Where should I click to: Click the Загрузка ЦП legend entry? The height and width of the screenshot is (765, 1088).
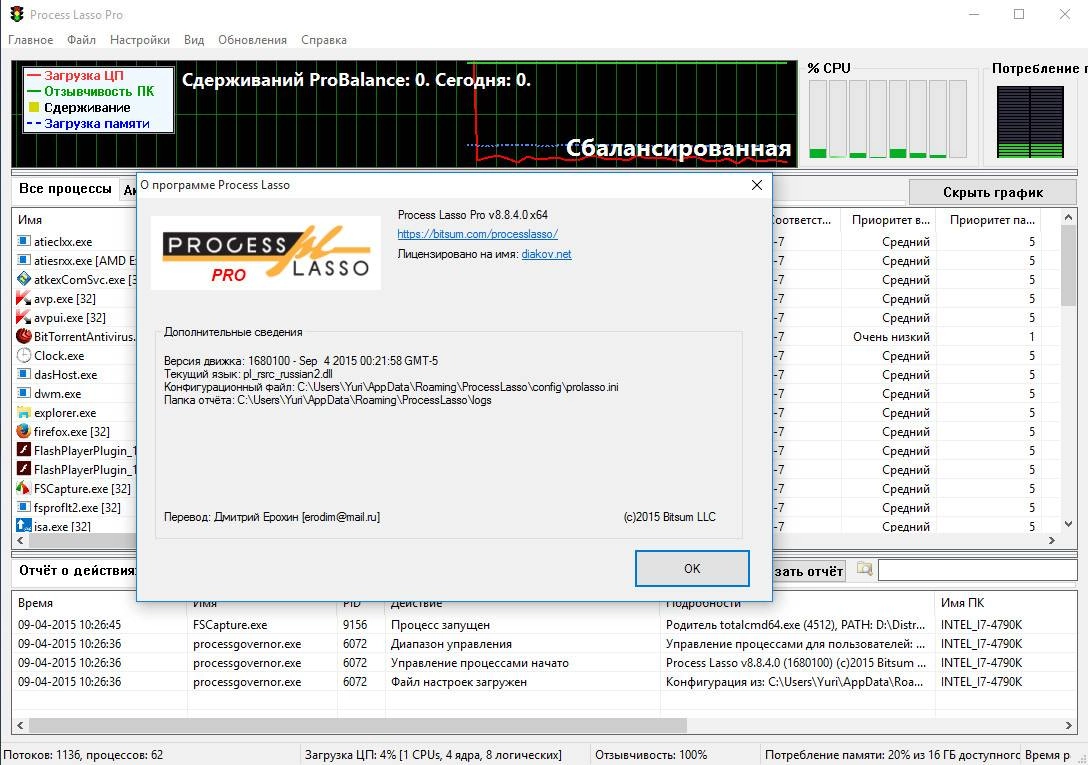[83, 76]
